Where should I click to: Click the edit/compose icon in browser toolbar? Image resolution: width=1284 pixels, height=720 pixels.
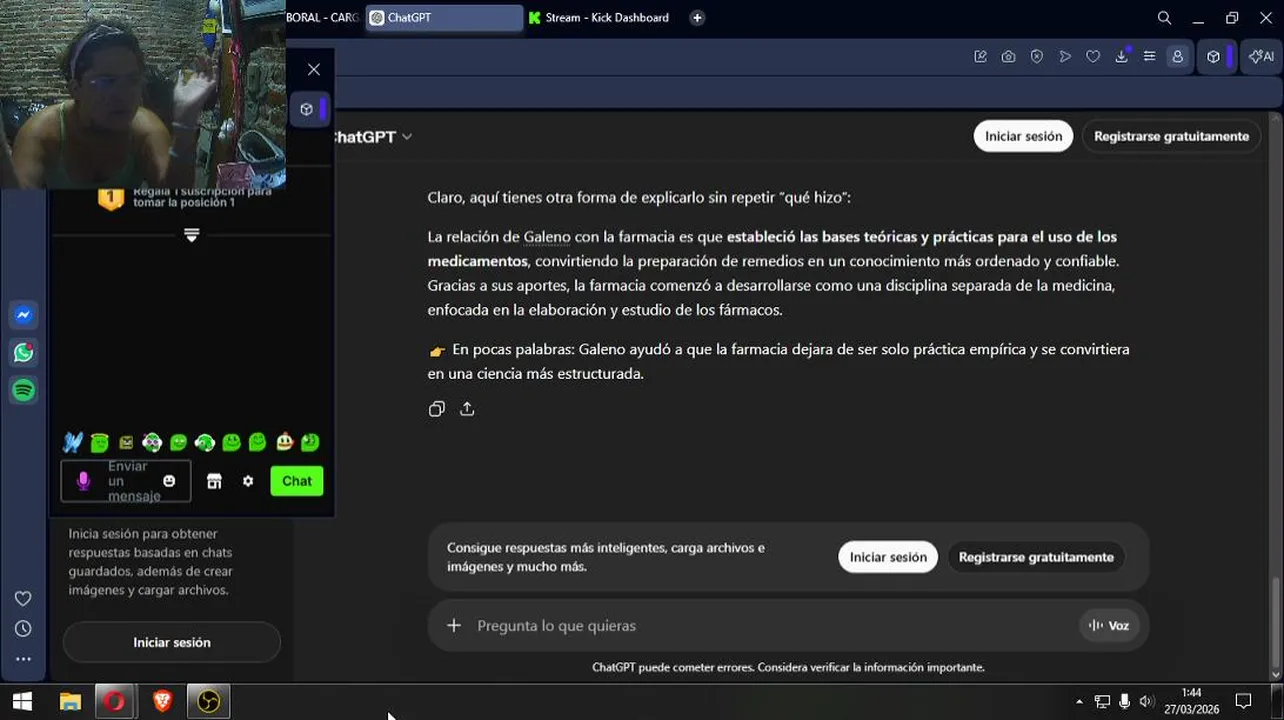(980, 57)
